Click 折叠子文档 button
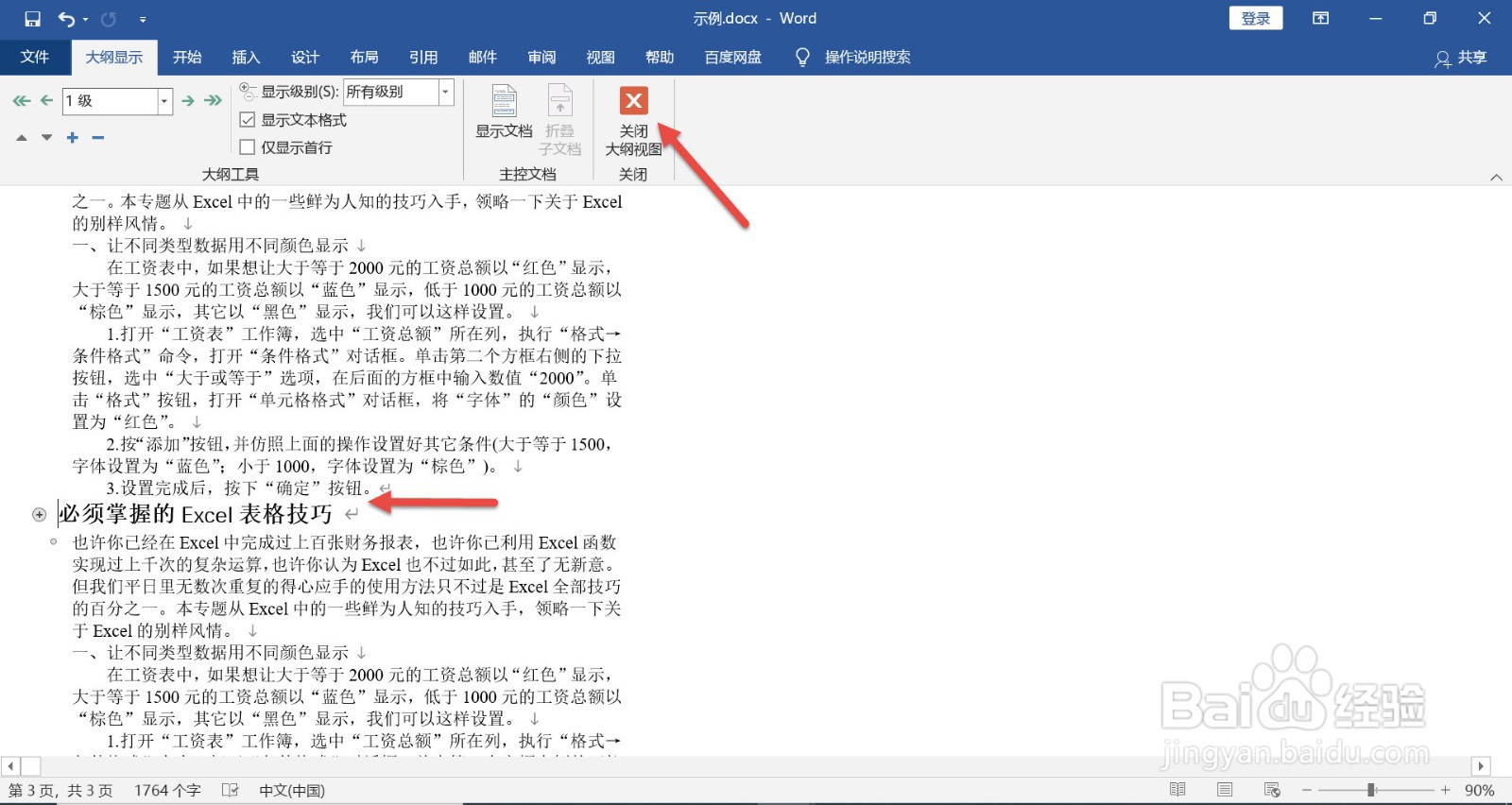The image size is (1512, 805). (x=560, y=119)
